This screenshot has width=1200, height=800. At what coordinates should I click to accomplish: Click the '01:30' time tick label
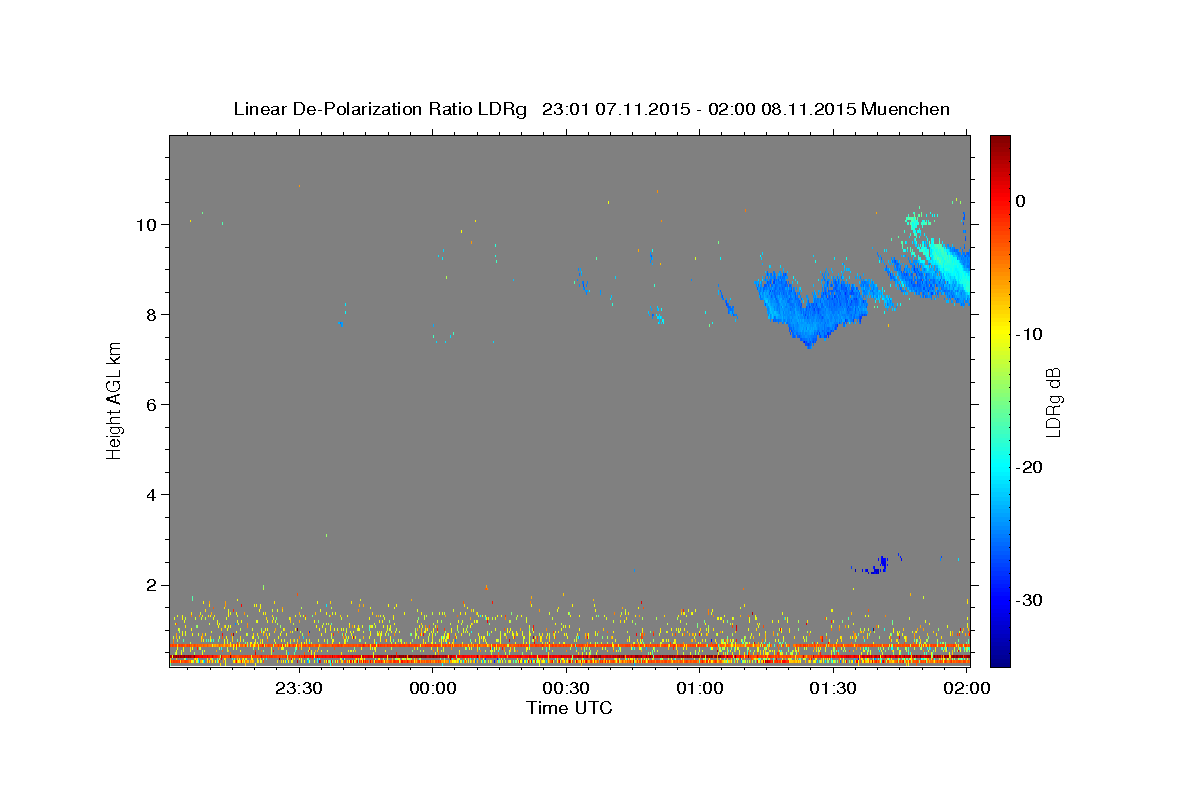pyautogui.click(x=833, y=688)
